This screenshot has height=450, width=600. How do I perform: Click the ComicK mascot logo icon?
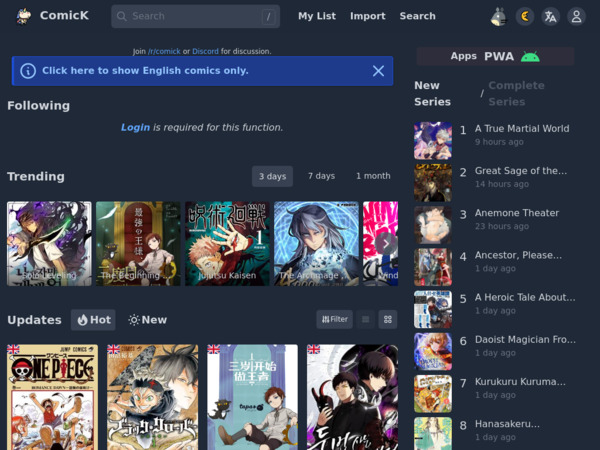[x=23, y=16]
